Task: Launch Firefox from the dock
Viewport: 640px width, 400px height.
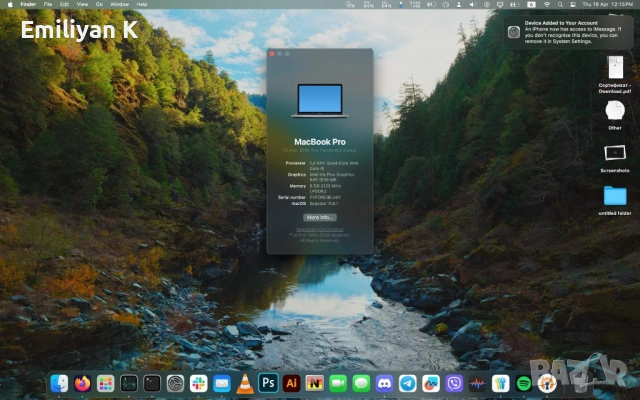Action: (82, 384)
